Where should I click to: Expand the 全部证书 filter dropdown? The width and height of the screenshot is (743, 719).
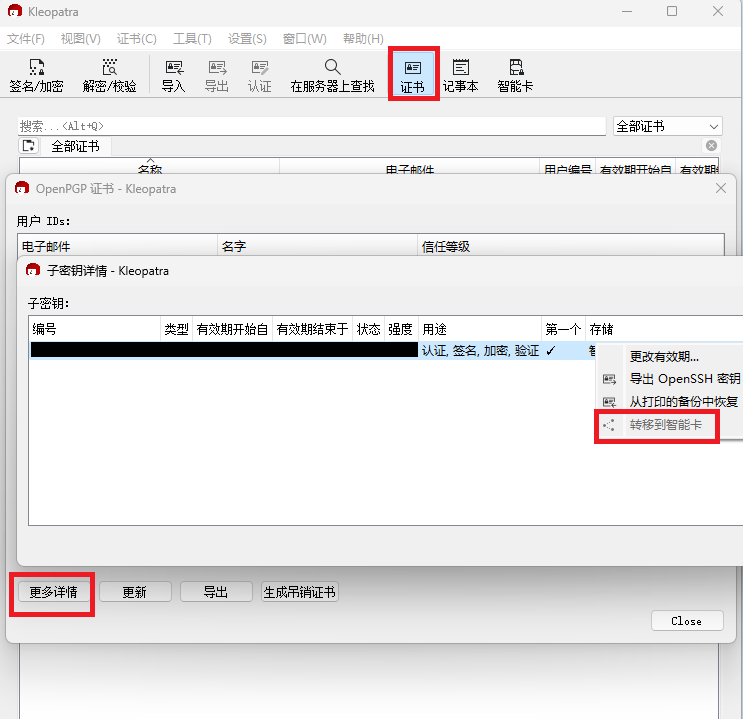coord(667,126)
